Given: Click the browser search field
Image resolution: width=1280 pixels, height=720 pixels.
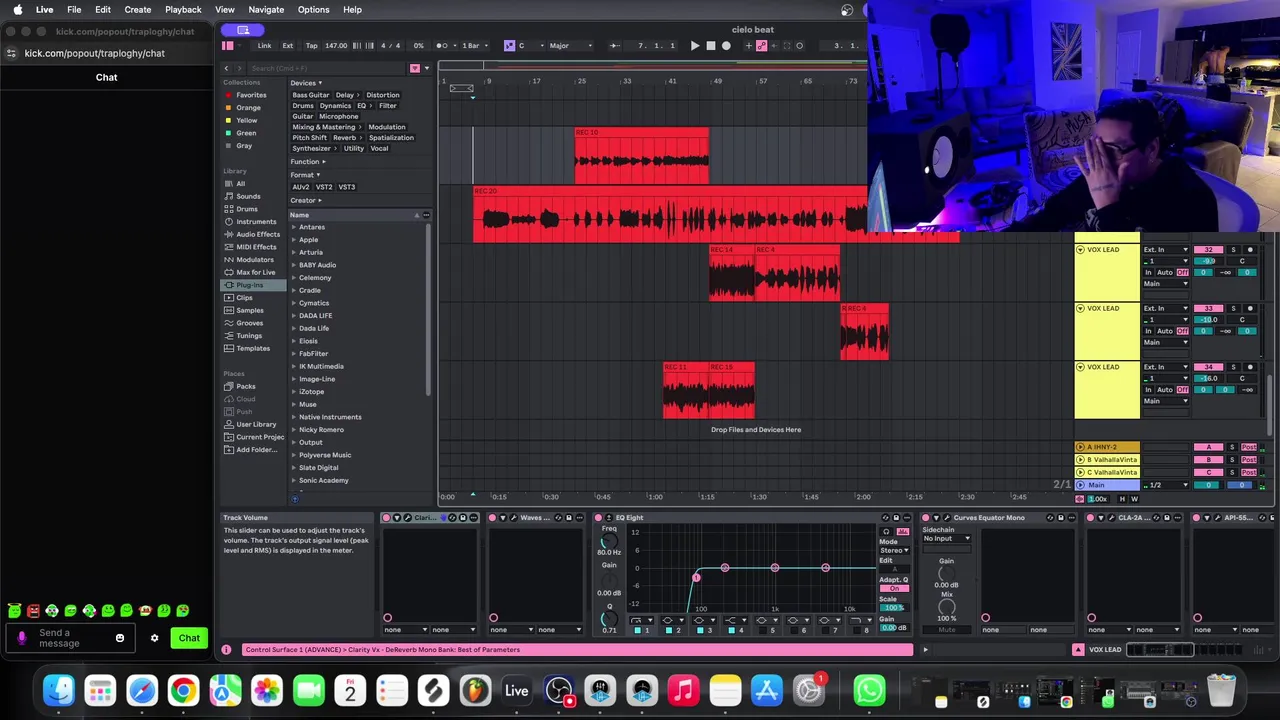Looking at the screenshot, I should tap(325, 68).
